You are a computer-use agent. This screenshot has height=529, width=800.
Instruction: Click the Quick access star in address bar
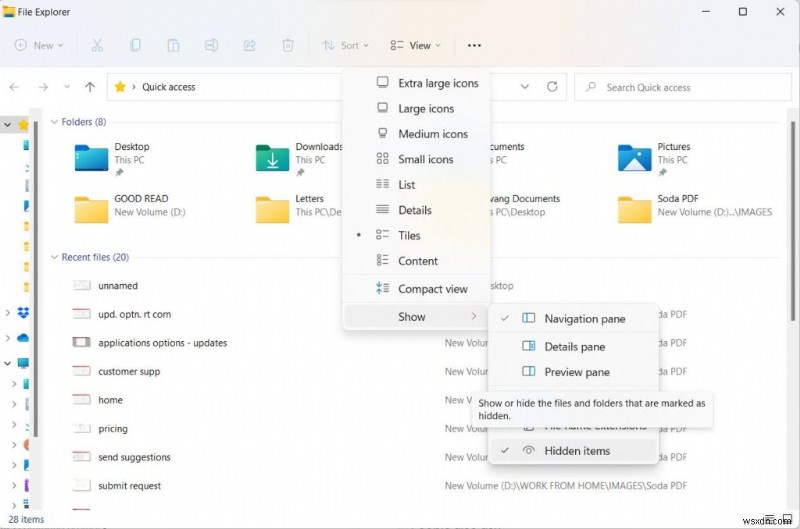(x=120, y=87)
